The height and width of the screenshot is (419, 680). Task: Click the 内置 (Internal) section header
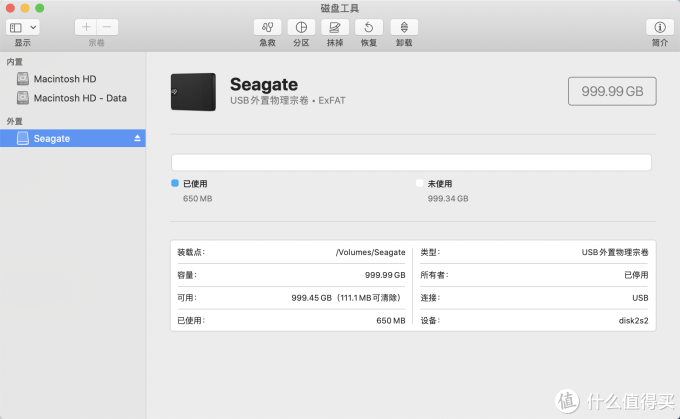[x=14, y=62]
